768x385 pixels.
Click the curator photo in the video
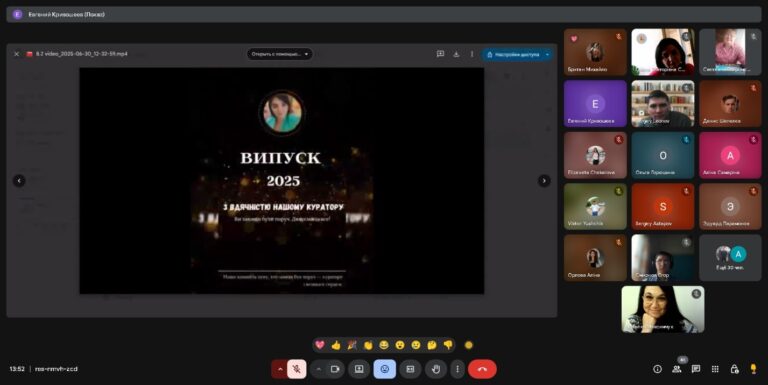click(x=282, y=113)
